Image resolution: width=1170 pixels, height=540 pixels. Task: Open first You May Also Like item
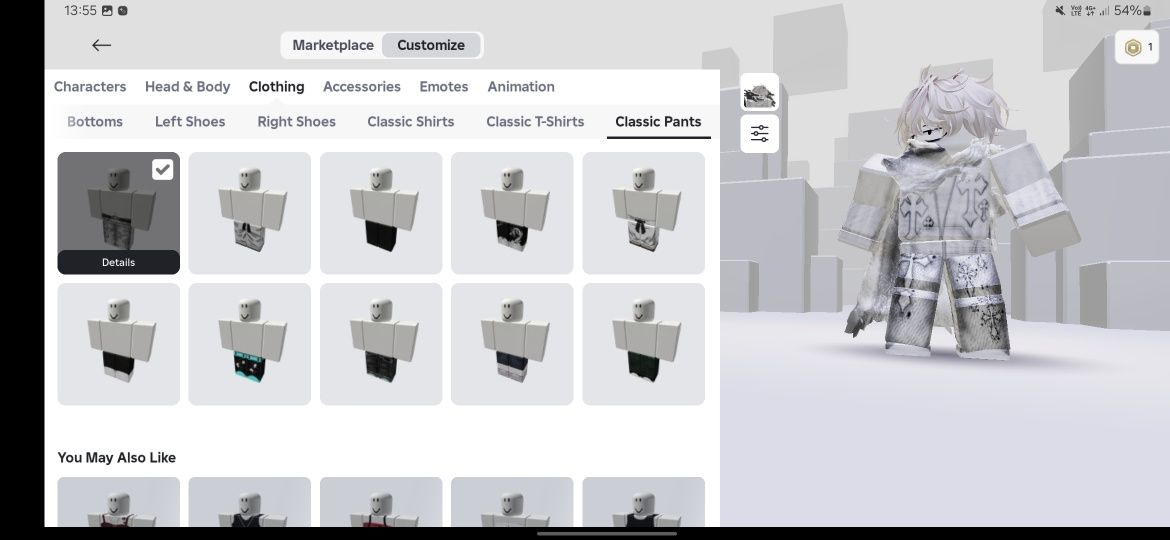click(x=119, y=502)
